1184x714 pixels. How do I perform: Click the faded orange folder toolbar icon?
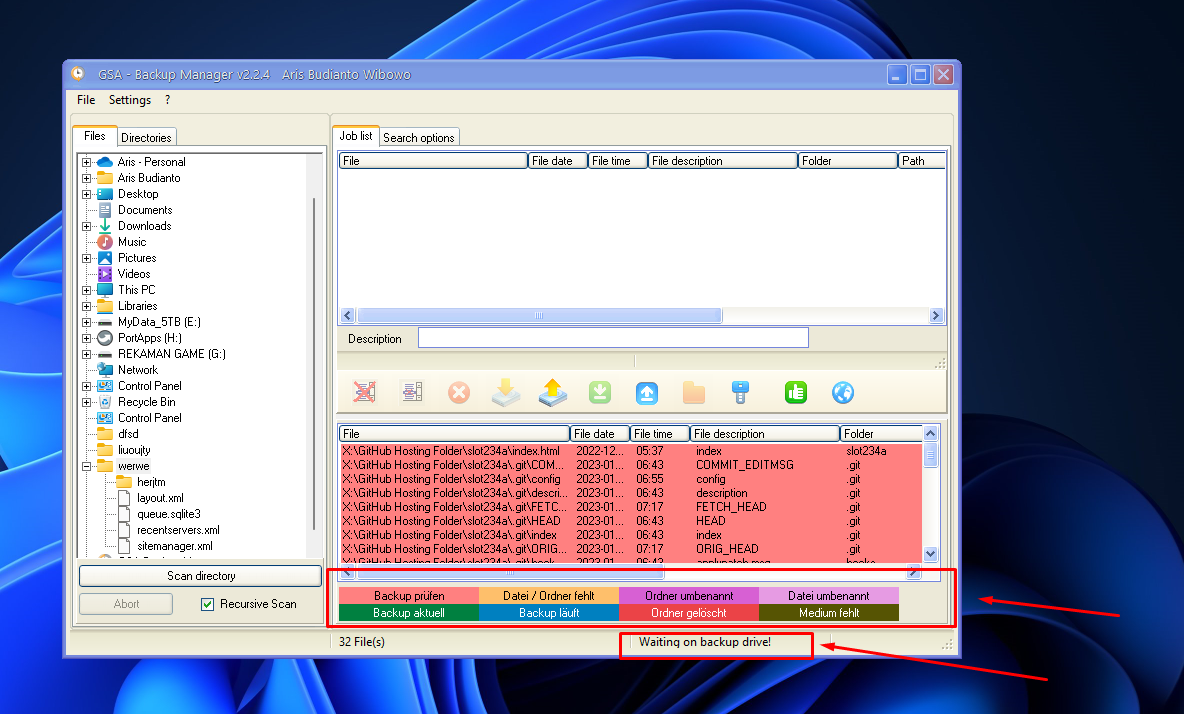pos(694,392)
